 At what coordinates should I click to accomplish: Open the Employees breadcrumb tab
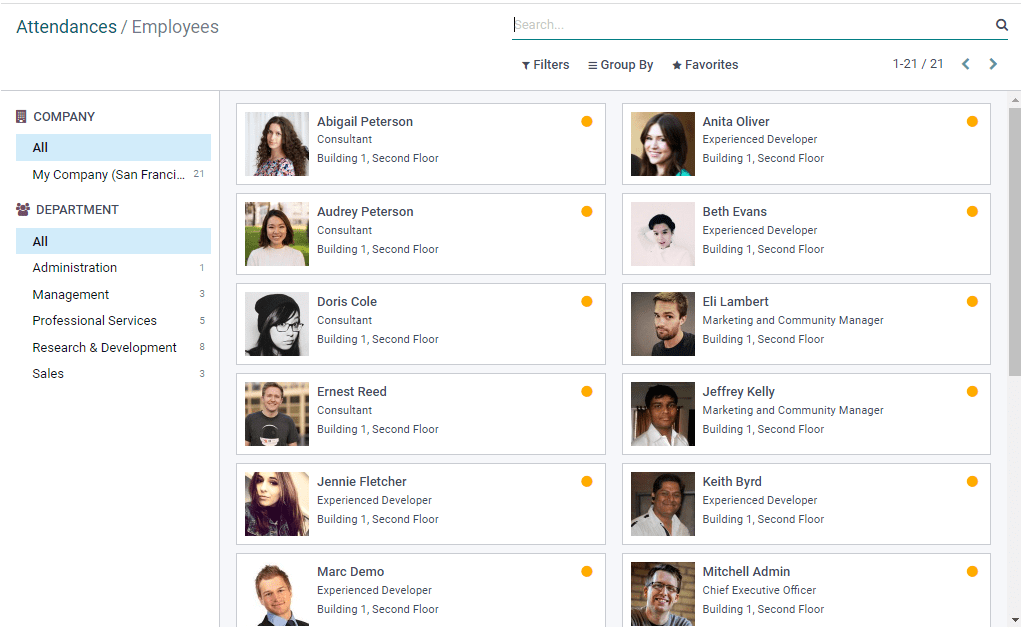pos(175,27)
